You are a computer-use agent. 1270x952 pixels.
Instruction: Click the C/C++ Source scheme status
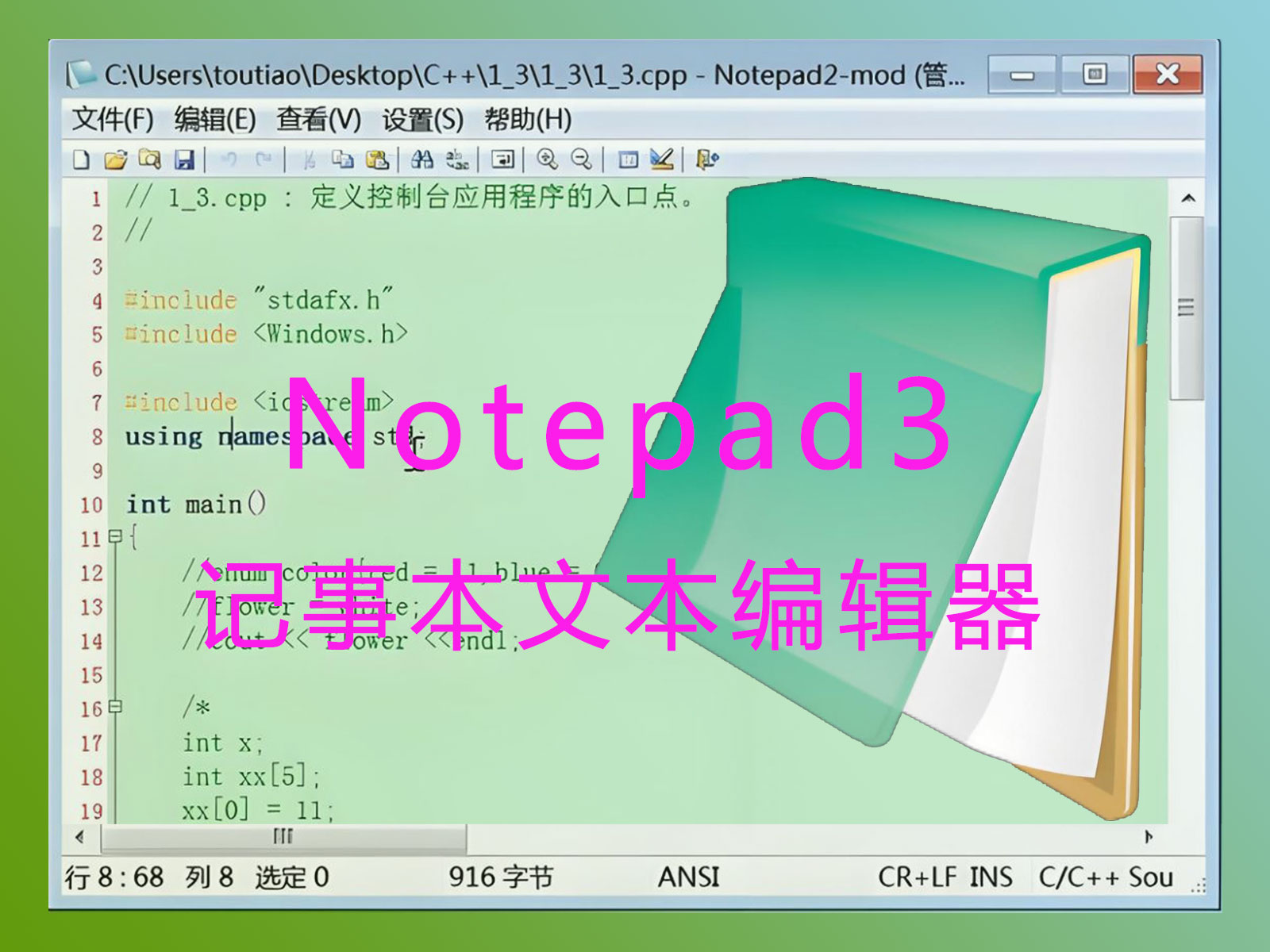coord(1106,877)
